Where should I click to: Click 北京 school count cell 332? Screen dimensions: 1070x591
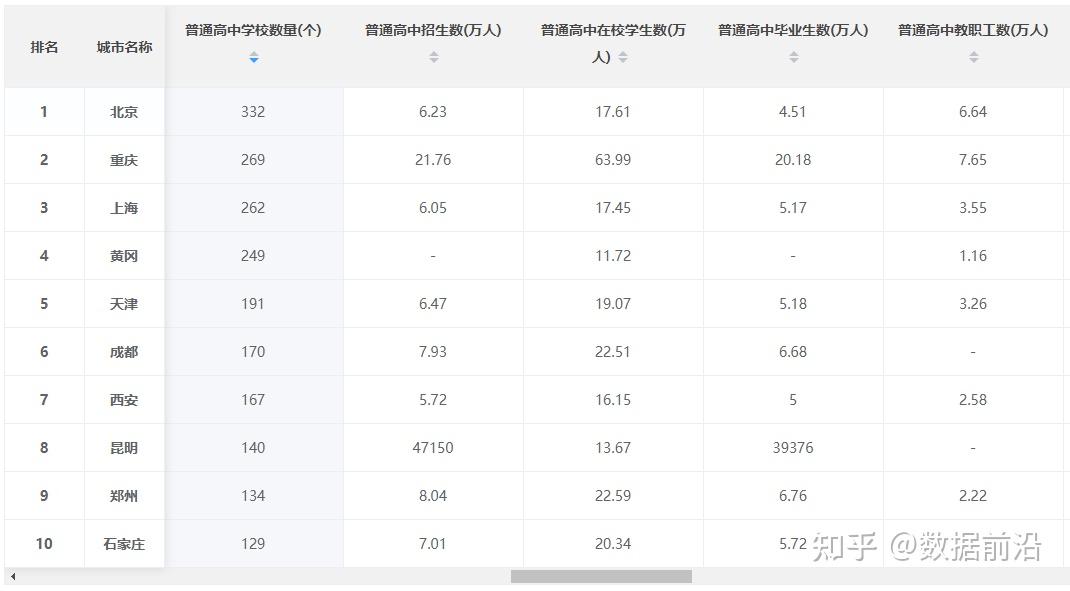tap(253, 112)
